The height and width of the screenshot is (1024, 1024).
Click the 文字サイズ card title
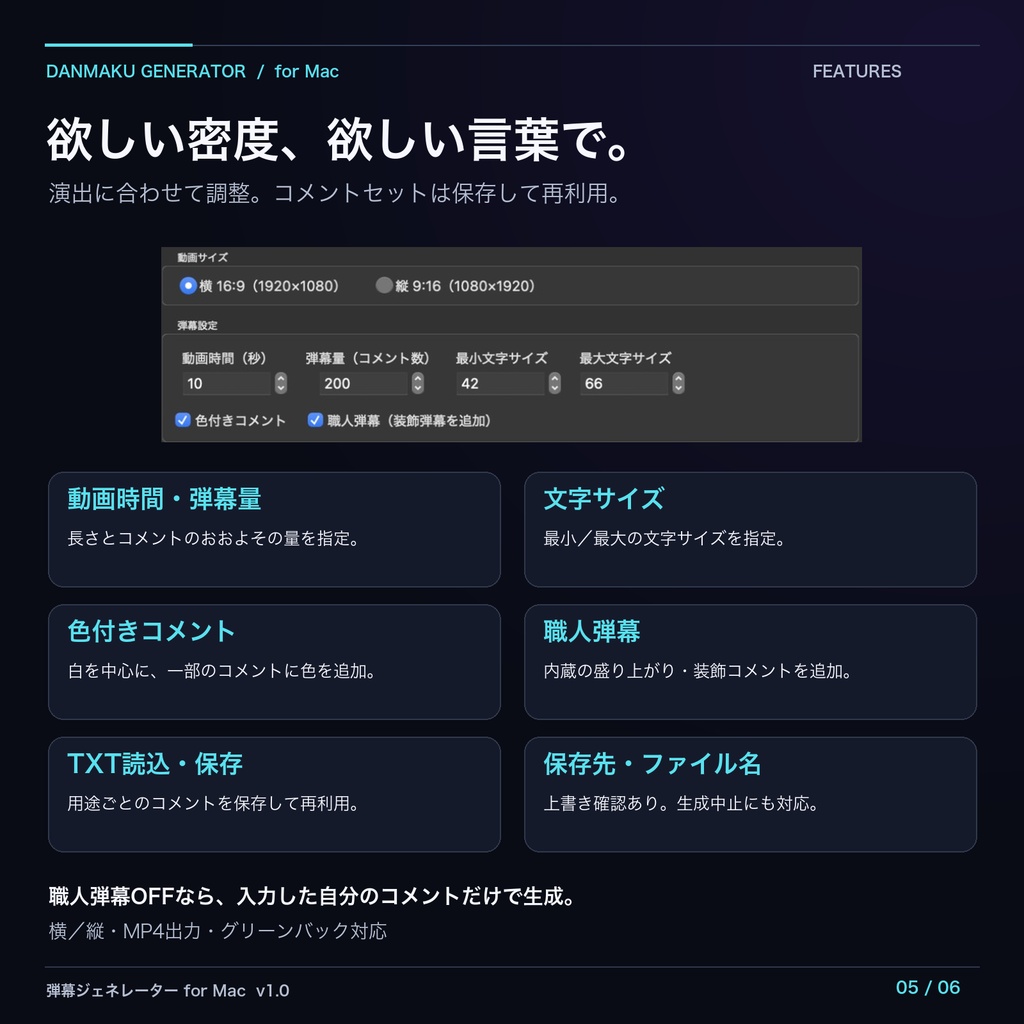coord(604,499)
